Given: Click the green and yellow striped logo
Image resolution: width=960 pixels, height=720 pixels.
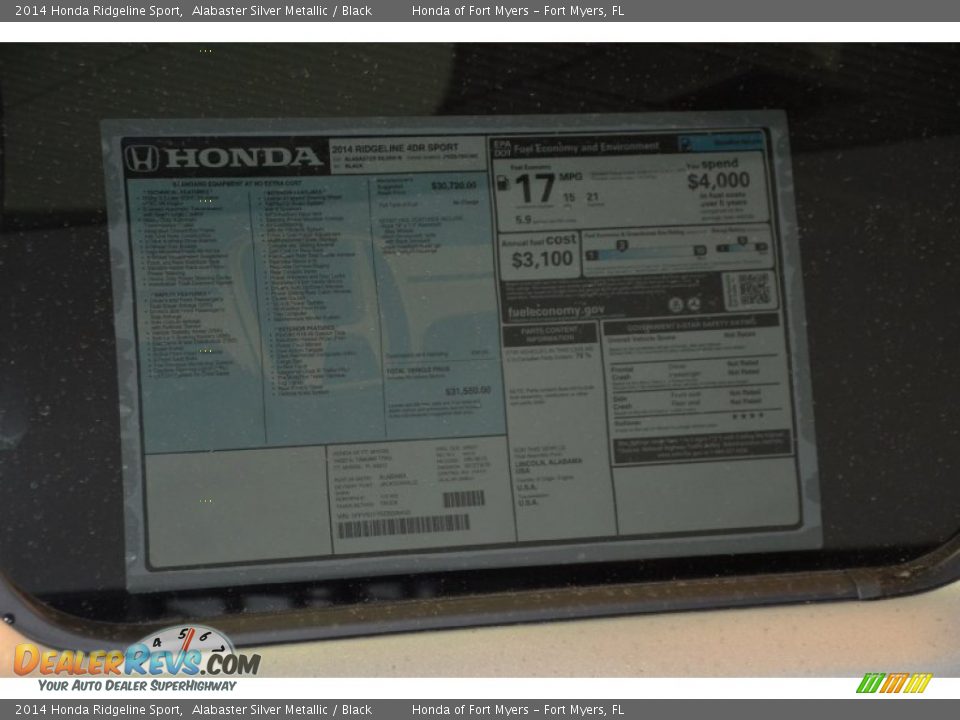Looking at the screenshot, I should 893,683.
